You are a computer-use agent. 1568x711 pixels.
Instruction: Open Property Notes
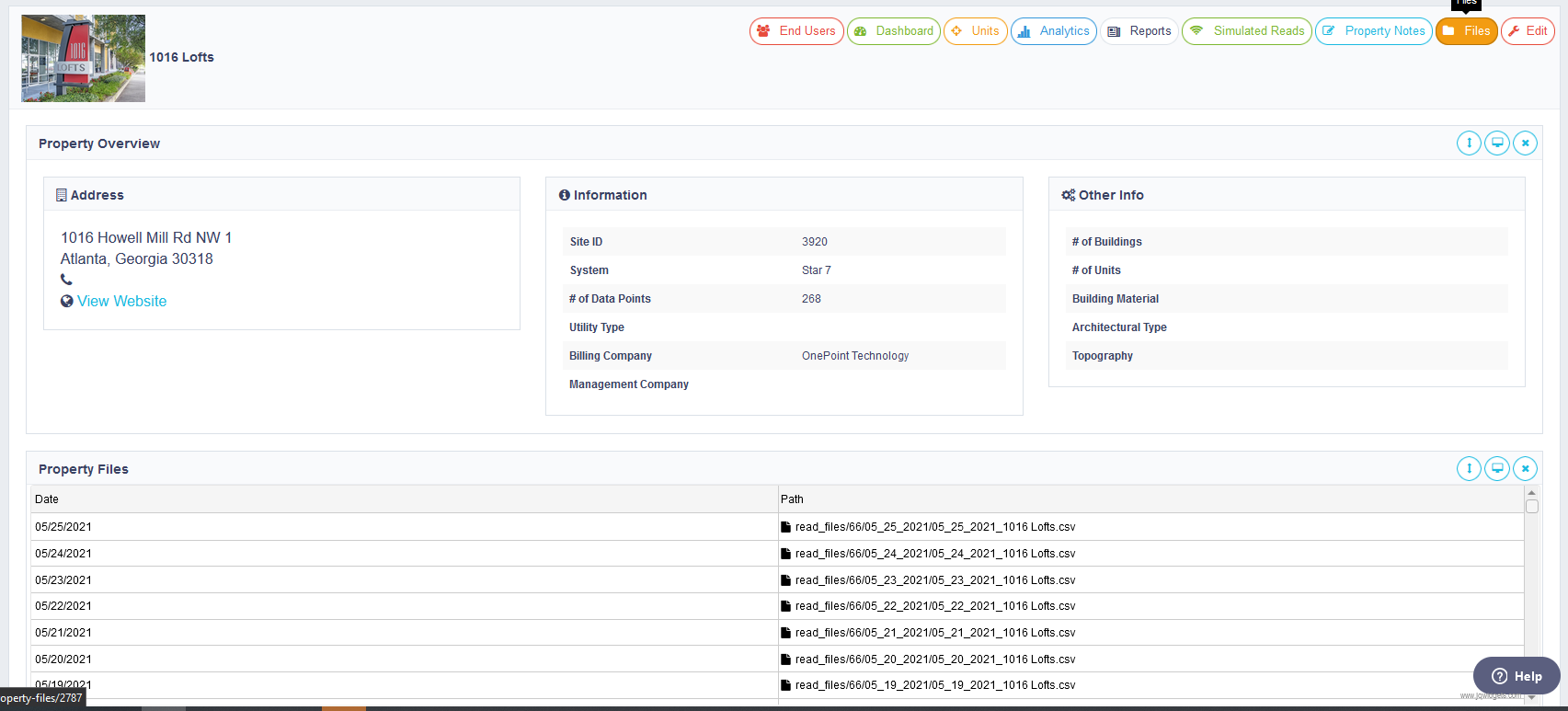1373,31
